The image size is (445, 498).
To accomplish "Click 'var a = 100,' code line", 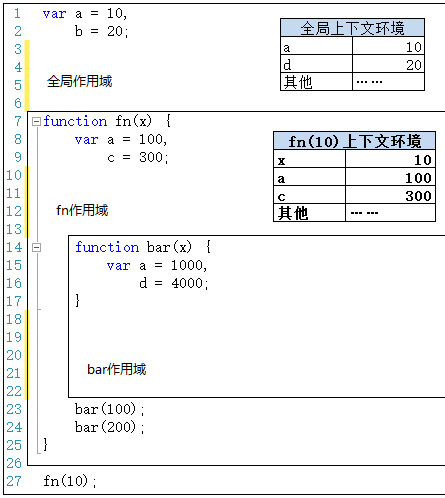I will pos(121,139).
